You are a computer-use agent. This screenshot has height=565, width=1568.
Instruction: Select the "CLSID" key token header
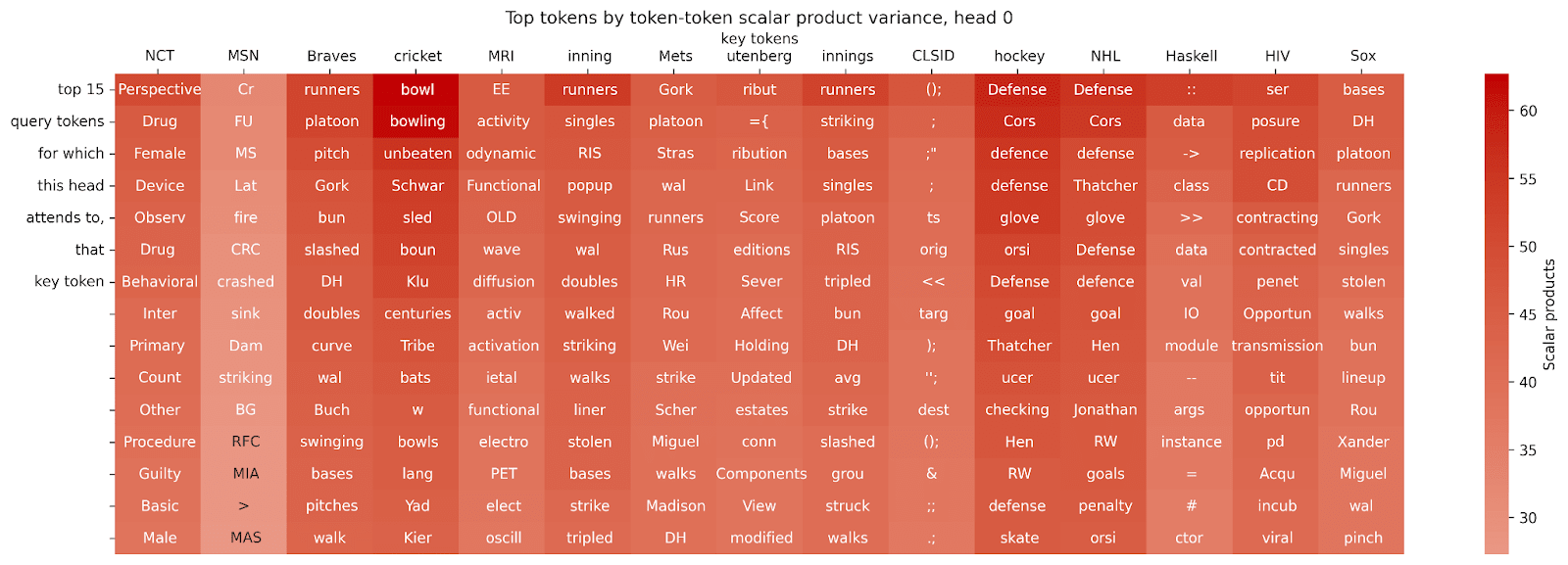coord(933,56)
